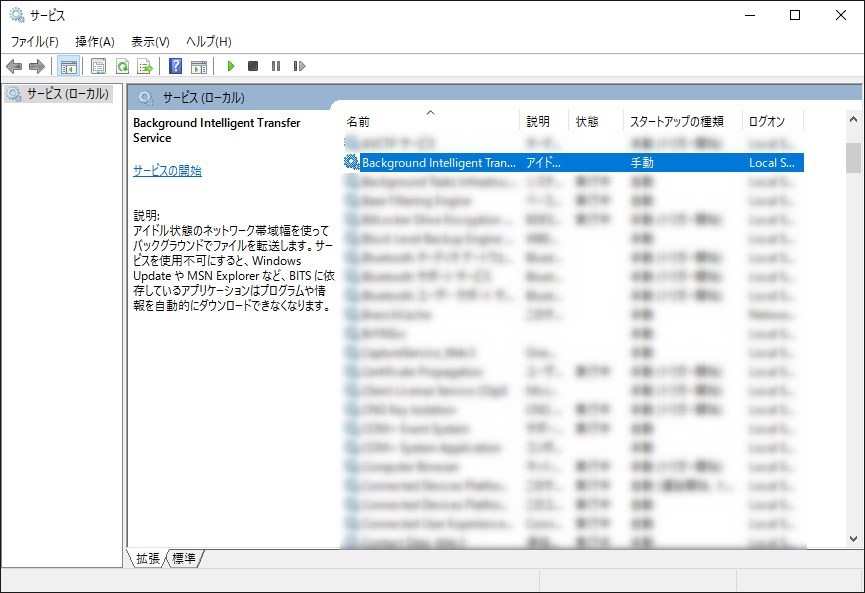
Task: Click the サービスの開始 link
Action: pyautogui.click(x=167, y=171)
